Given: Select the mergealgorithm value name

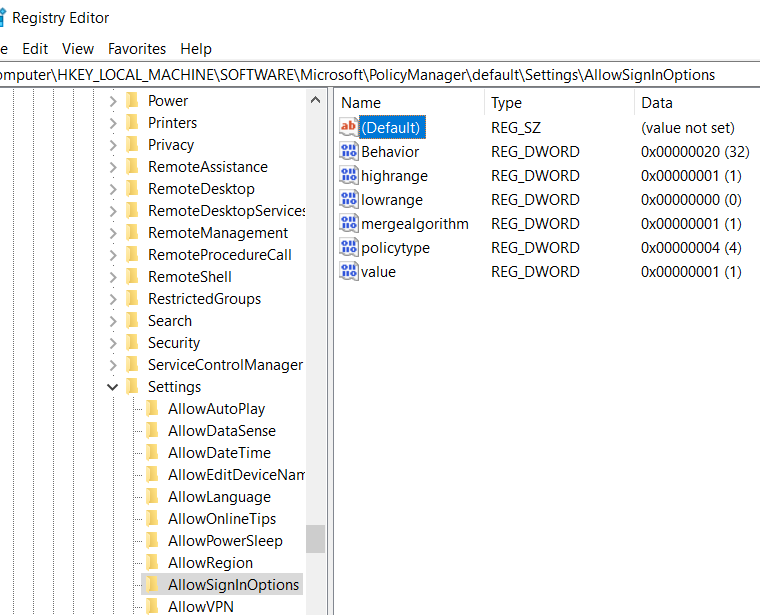Looking at the screenshot, I should coord(414,223).
